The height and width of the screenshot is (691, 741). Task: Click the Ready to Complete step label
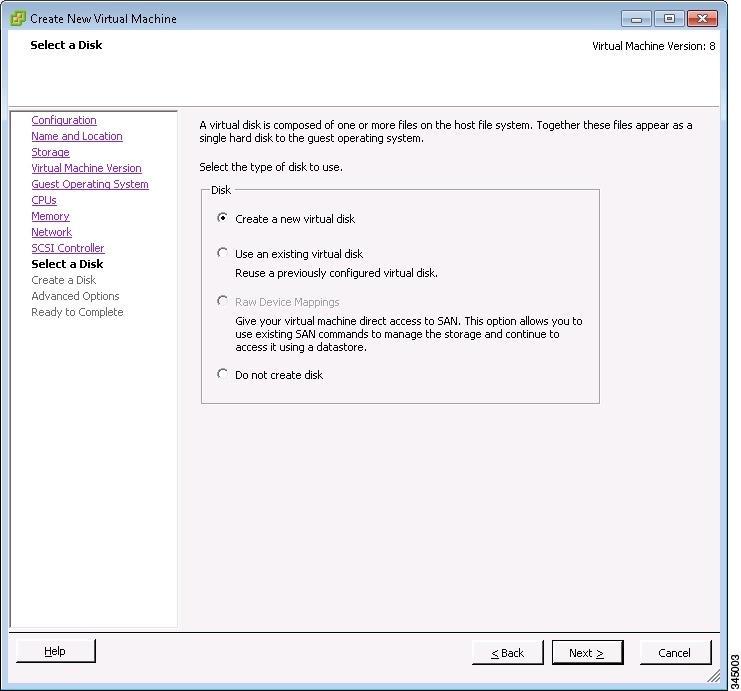[77, 312]
